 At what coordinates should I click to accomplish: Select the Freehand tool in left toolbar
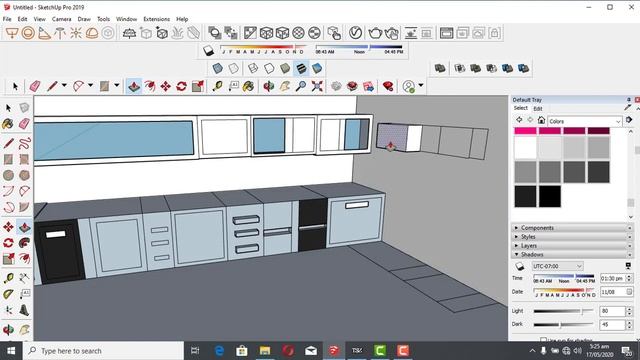click(24, 143)
